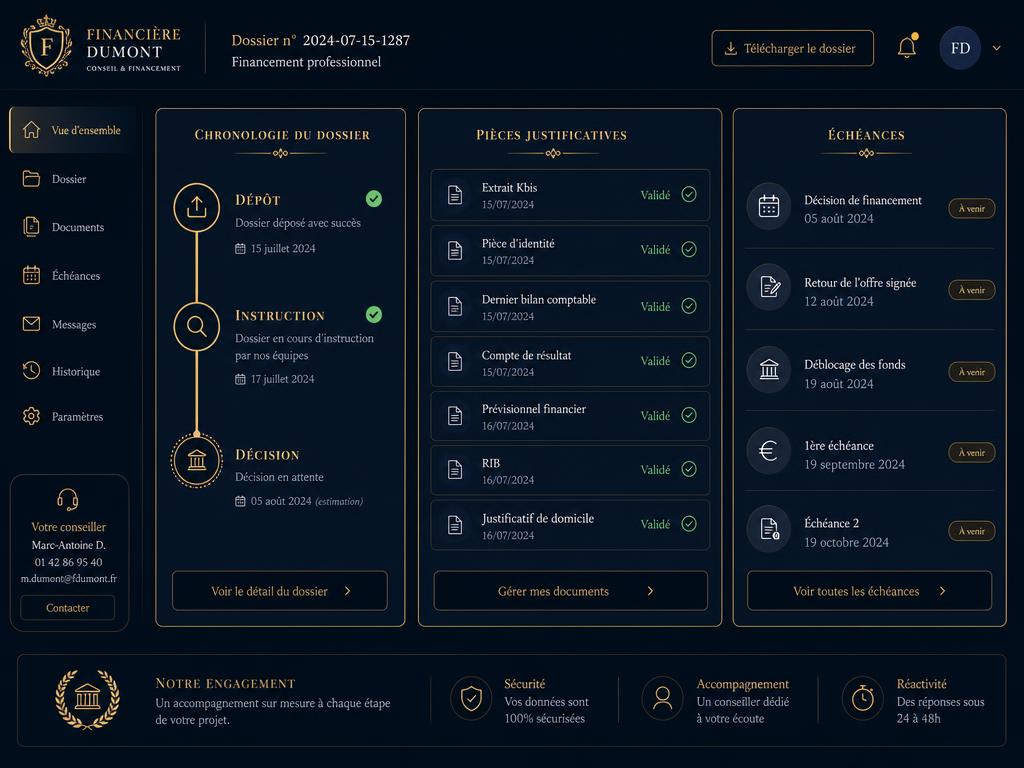Click bank icon for Déblocage des fonds
This screenshot has width=1024, height=768.
pyautogui.click(x=769, y=370)
